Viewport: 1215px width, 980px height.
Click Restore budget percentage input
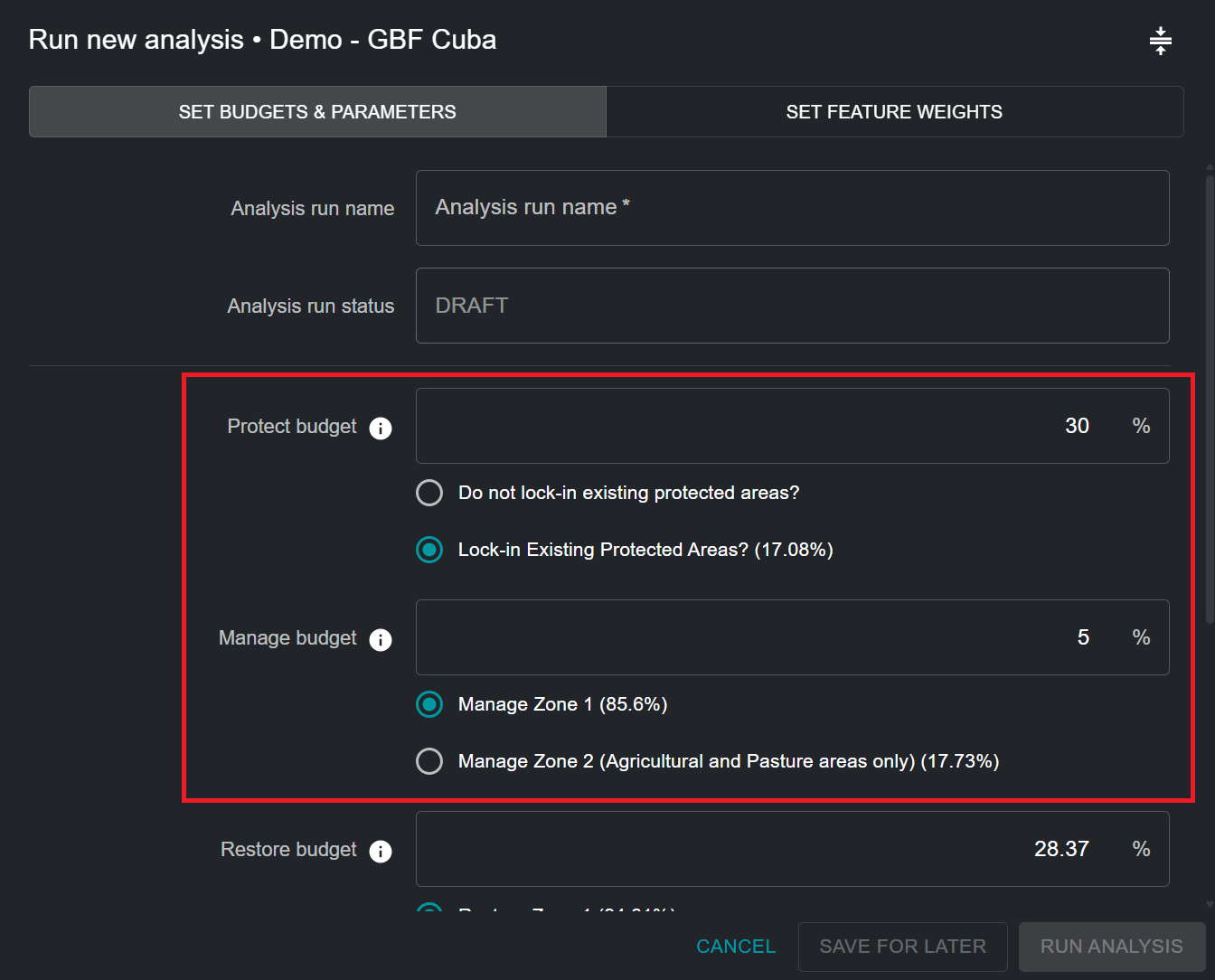coord(768,849)
